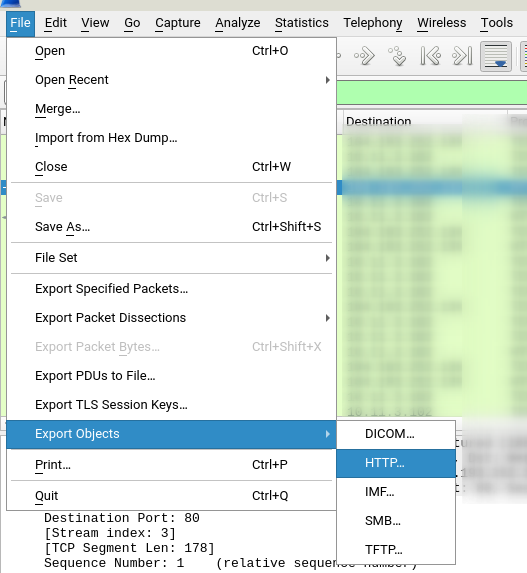Select Quit from the File menu

(171, 496)
